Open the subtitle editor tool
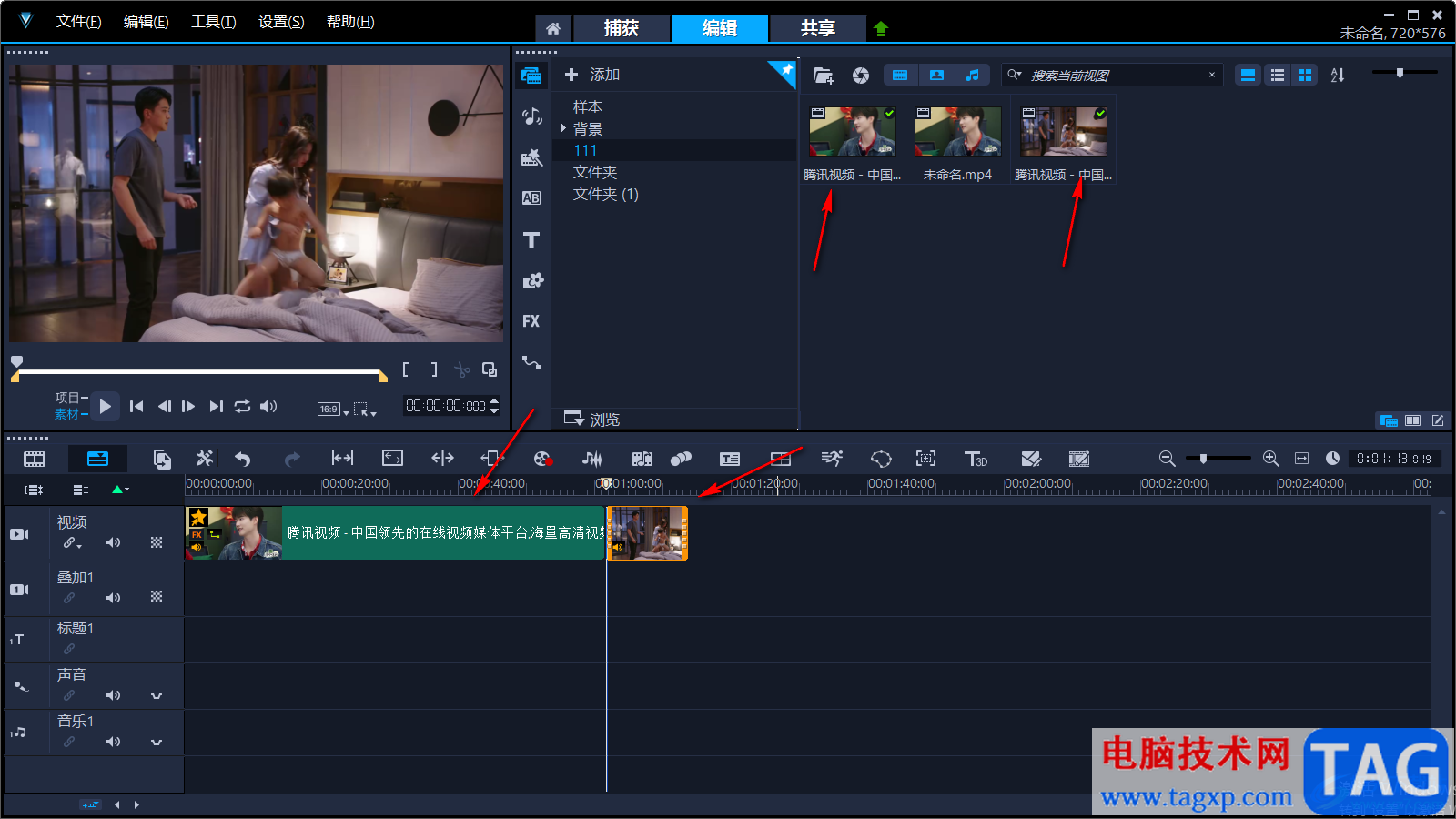1456x819 pixels. coord(730,459)
